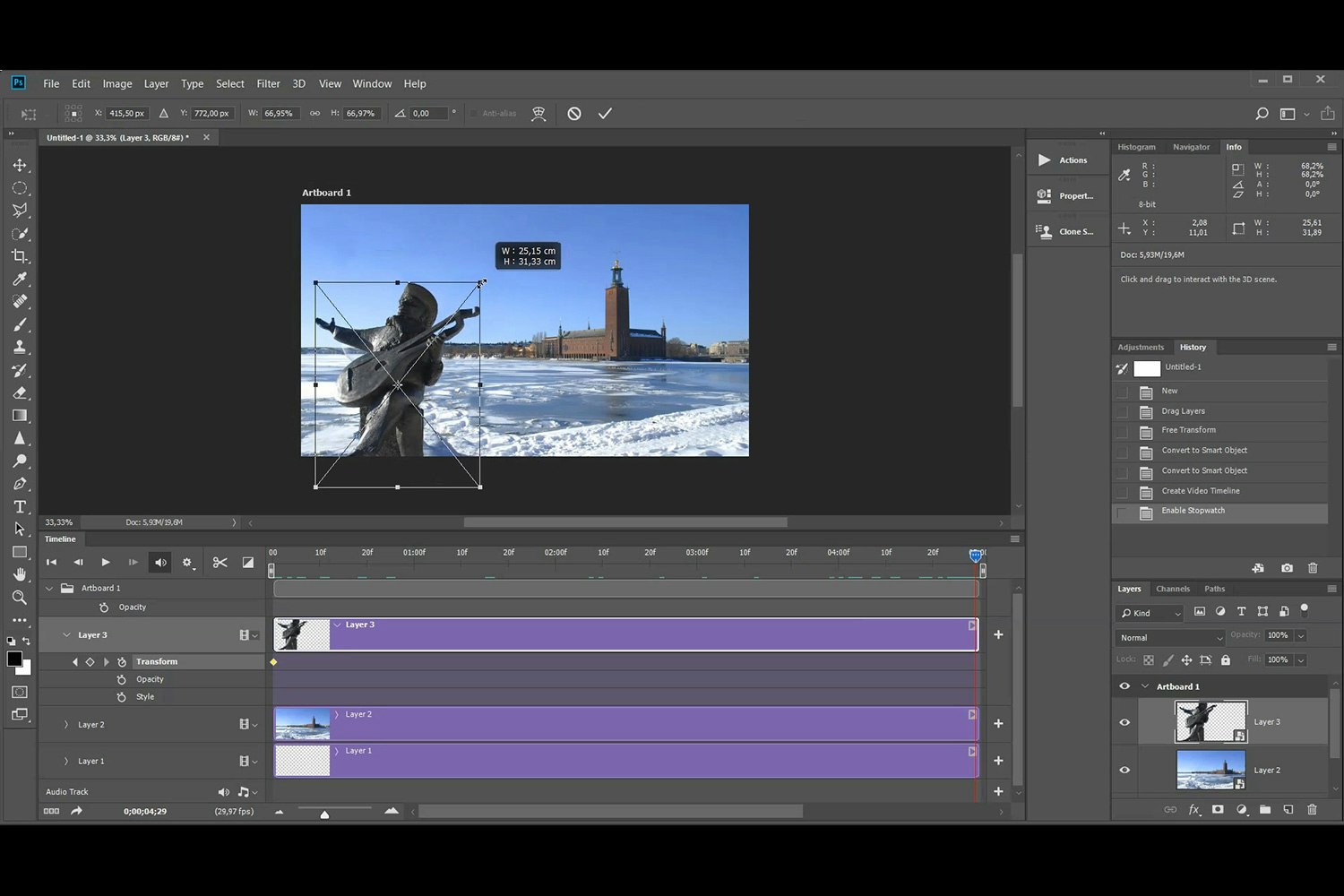Screen dimensions: 1344x896
Task: Select the Zoom tool in toolbar
Action: [x=20, y=598]
